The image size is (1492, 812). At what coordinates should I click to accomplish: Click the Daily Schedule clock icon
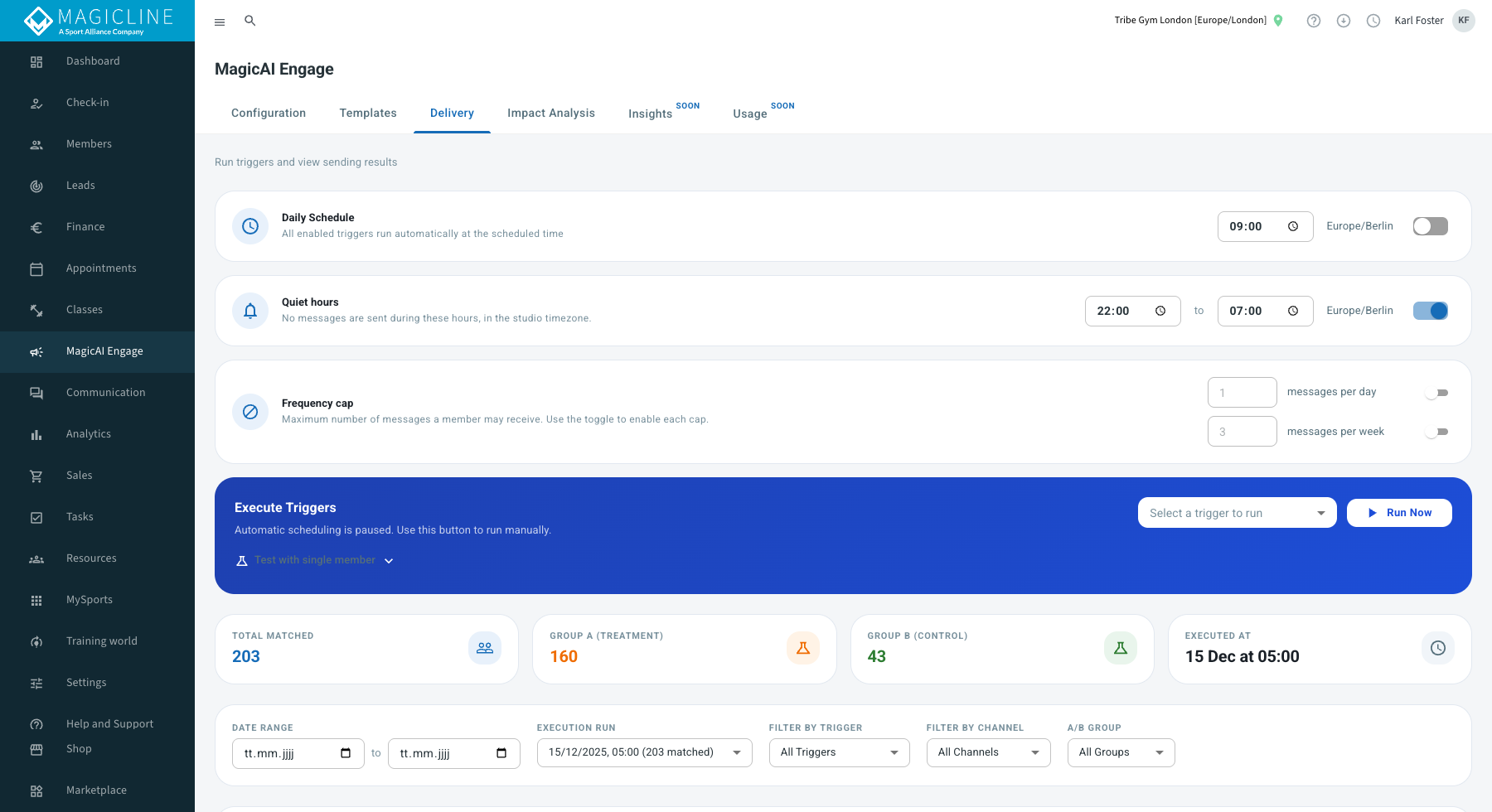[250, 226]
